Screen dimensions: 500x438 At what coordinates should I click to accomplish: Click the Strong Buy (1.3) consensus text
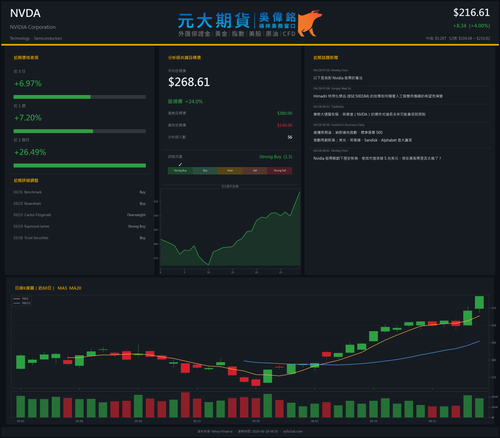pos(276,157)
